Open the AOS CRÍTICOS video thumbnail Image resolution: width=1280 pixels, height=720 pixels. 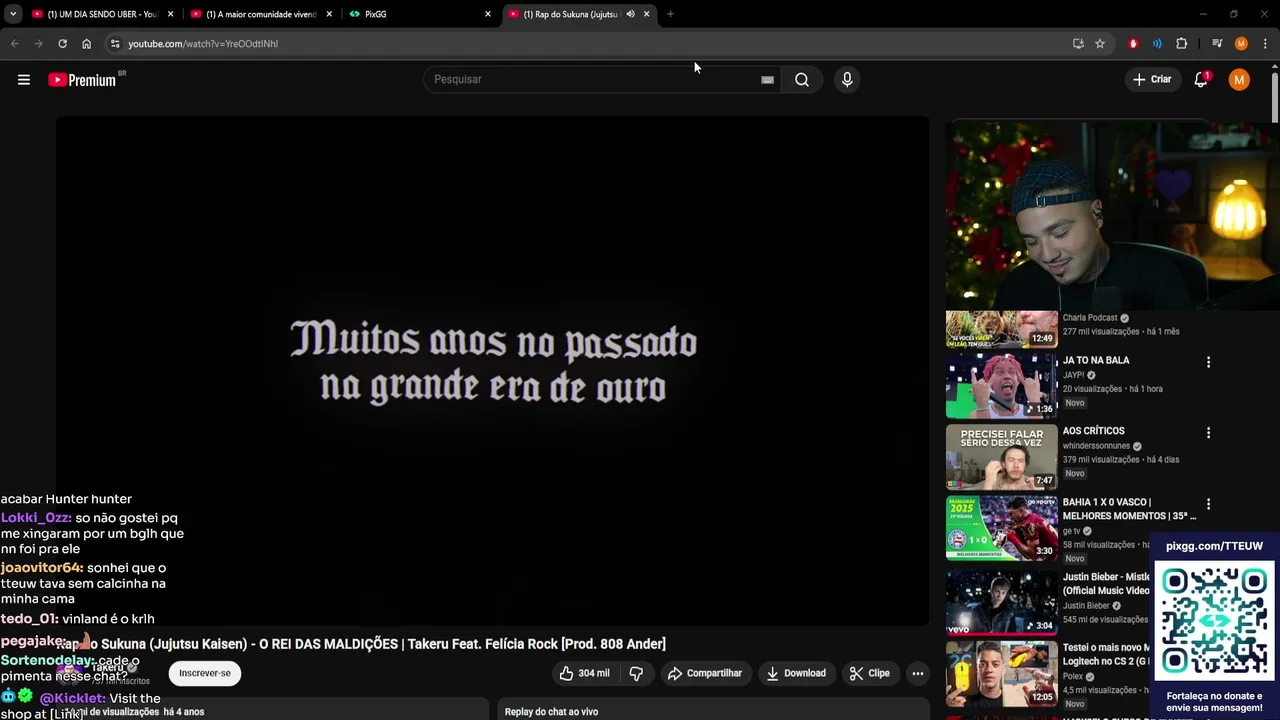1001,456
